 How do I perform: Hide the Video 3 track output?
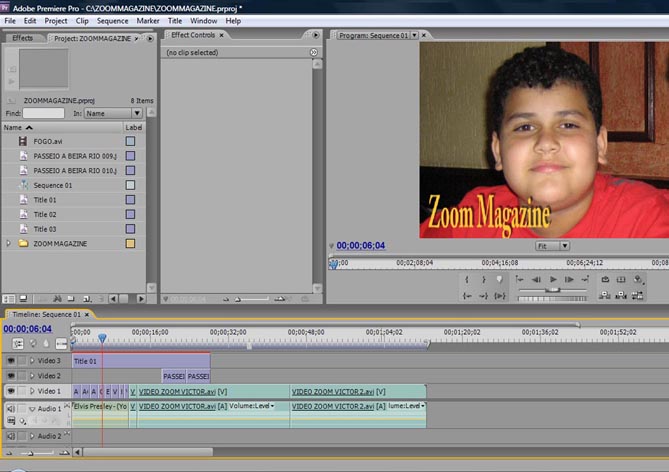coord(11,360)
